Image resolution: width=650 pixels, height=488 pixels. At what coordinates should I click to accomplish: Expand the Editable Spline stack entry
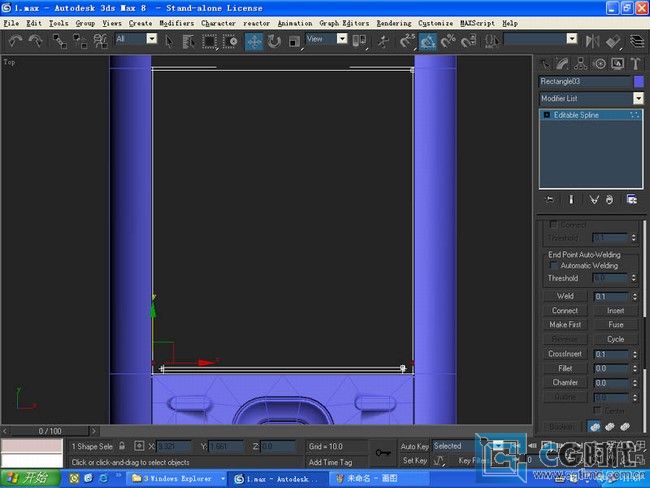(546, 115)
